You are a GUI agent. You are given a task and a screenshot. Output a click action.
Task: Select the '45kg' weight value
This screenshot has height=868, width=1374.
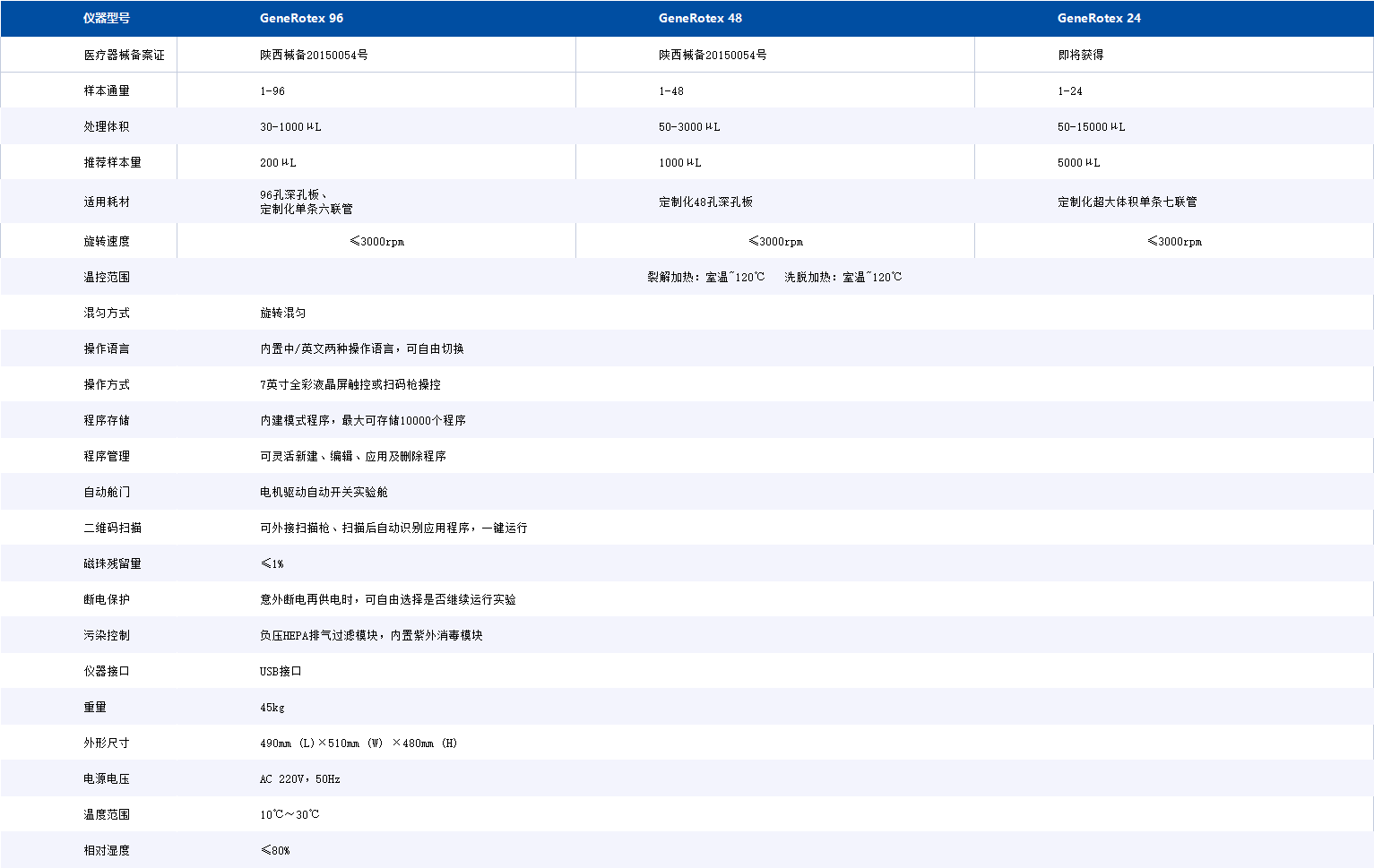[272, 707]
